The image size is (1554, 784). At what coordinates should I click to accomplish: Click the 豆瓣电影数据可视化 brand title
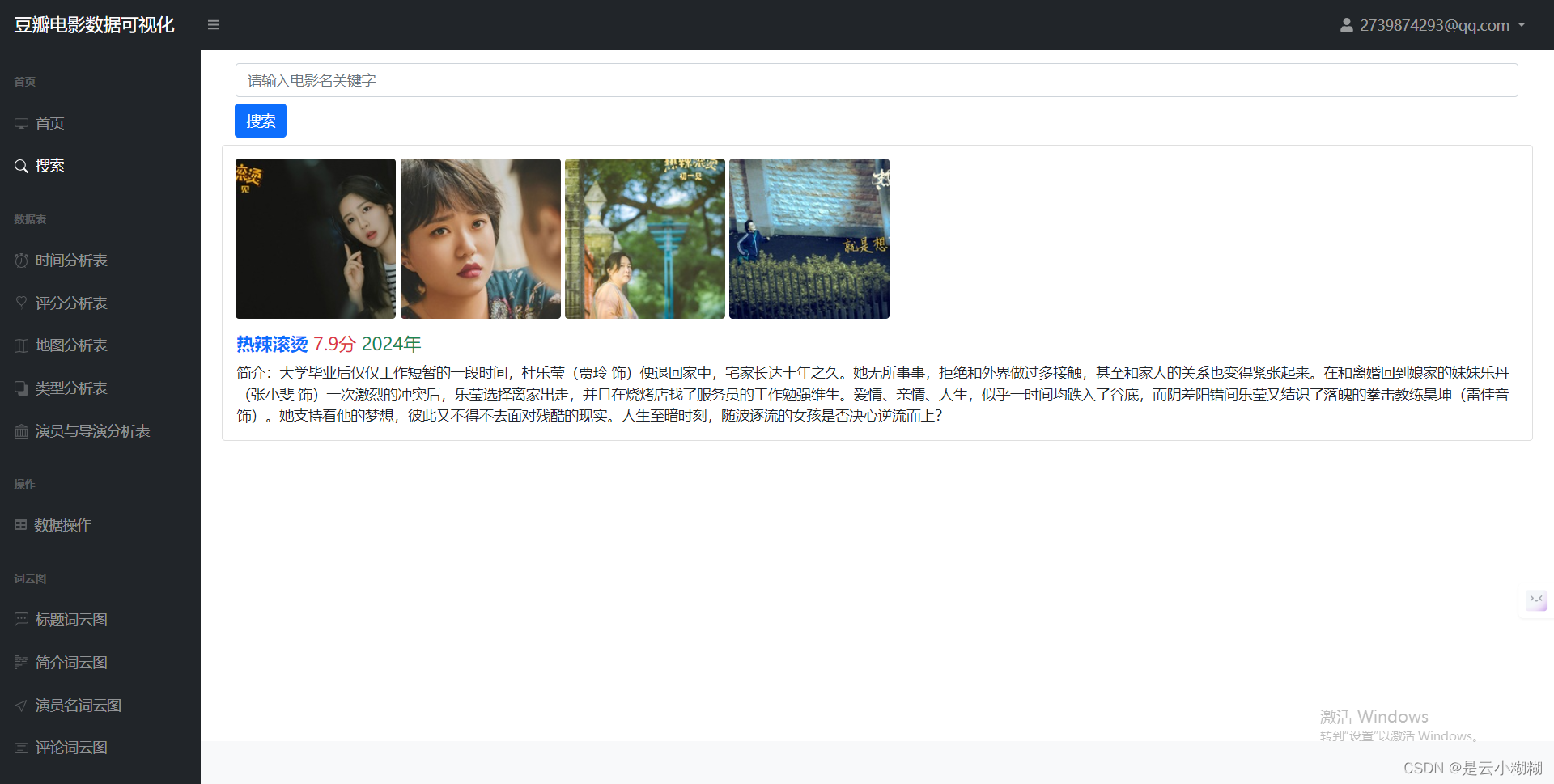[94, 25]
